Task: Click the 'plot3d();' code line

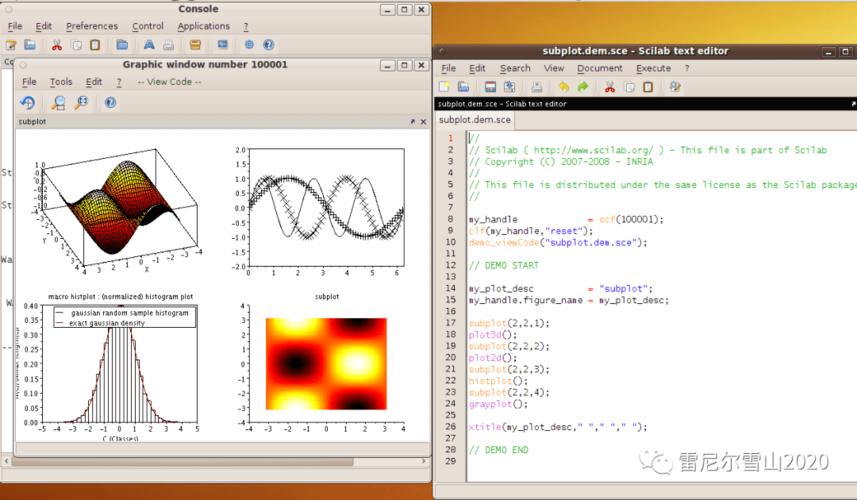Action: tap(492, 334)
